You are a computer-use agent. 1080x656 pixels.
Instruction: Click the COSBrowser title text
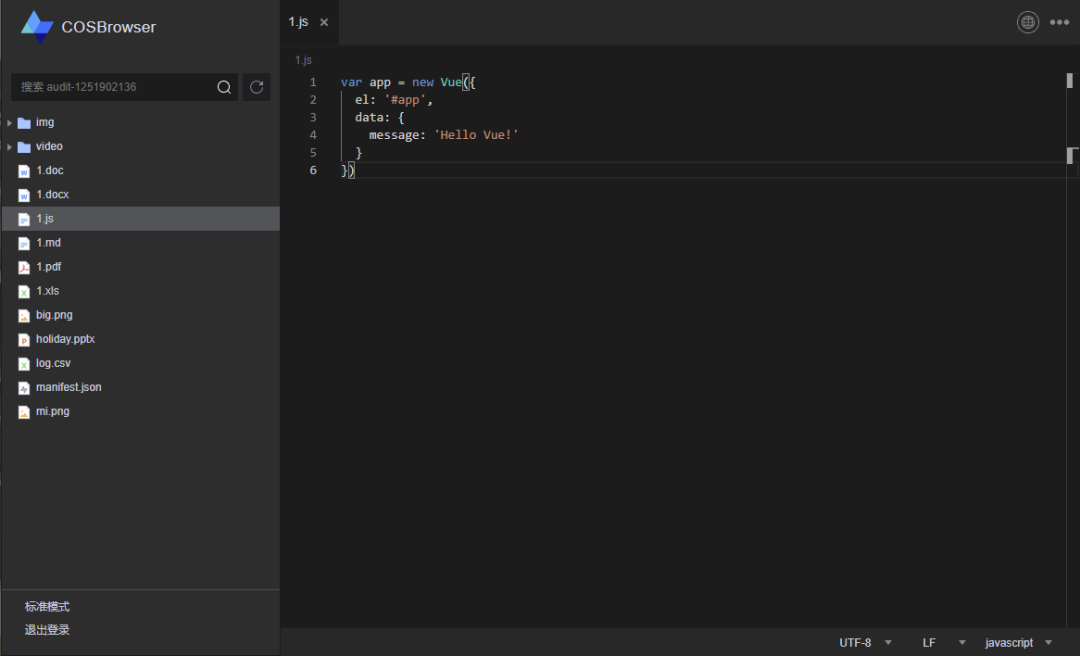[x=109, y=27]
